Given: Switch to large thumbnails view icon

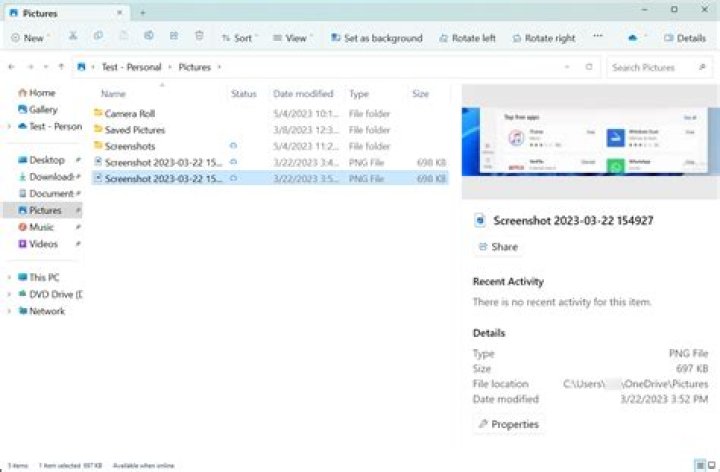Looking at the screenshot, I should click(x=712, y=466).
